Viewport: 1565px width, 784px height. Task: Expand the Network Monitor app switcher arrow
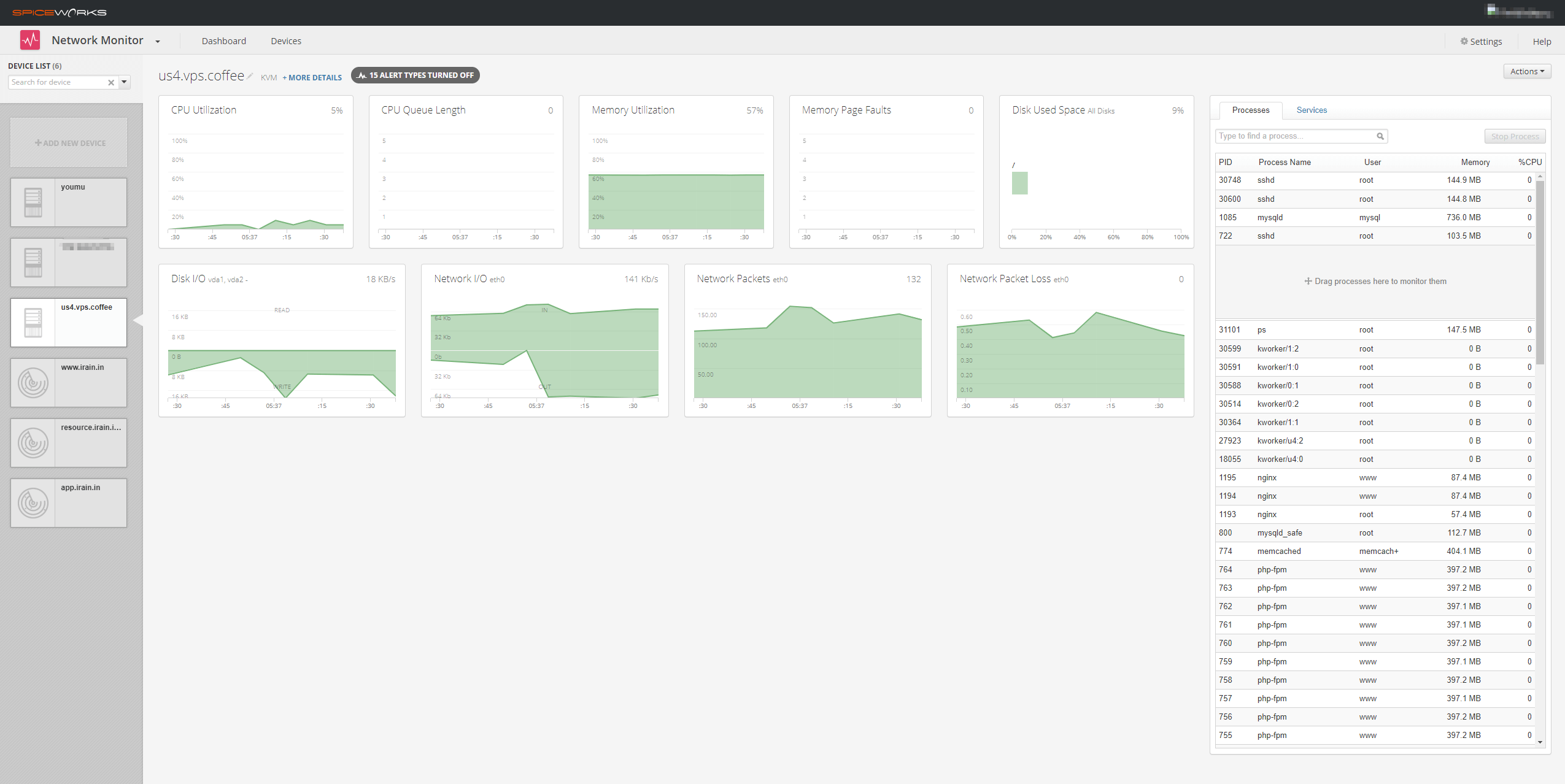point(158,42)
